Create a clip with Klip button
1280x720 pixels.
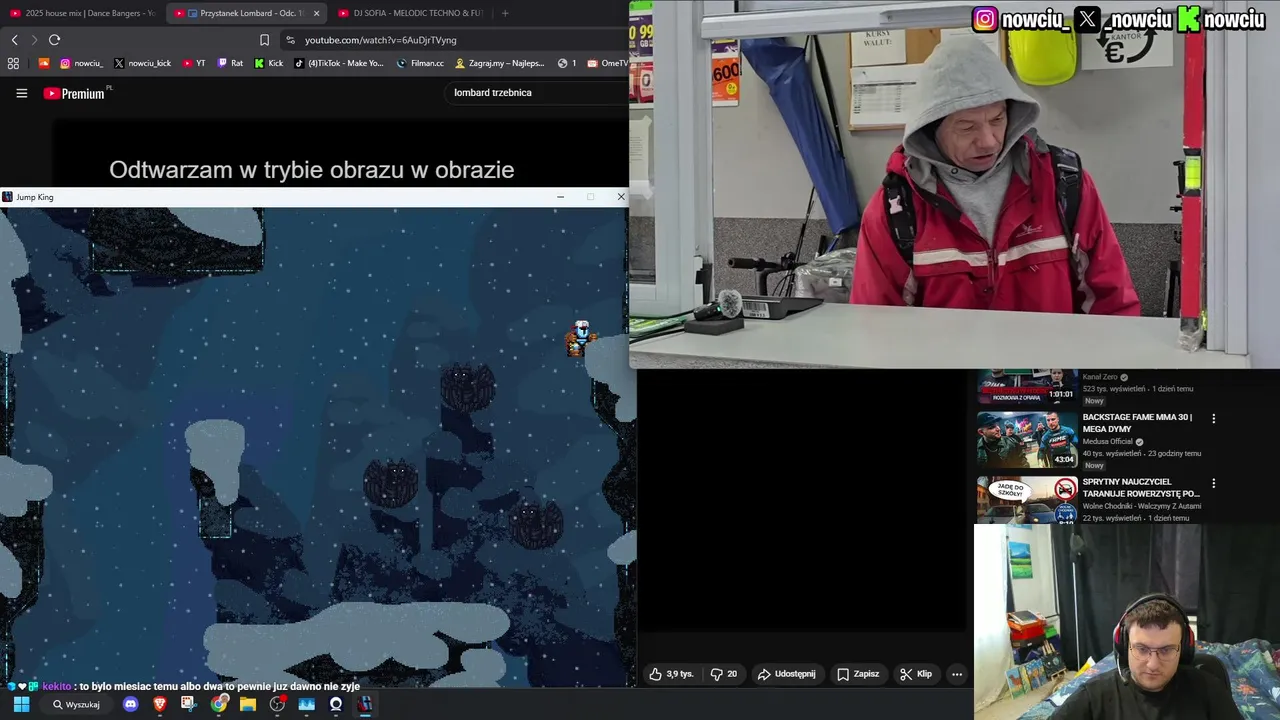tap(916, 674)
